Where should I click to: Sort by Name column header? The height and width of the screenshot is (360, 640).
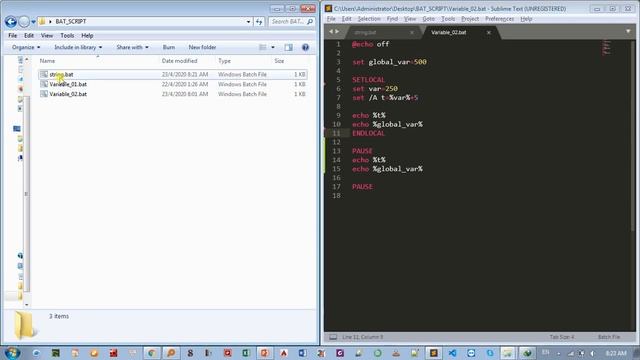click(47, 61)
